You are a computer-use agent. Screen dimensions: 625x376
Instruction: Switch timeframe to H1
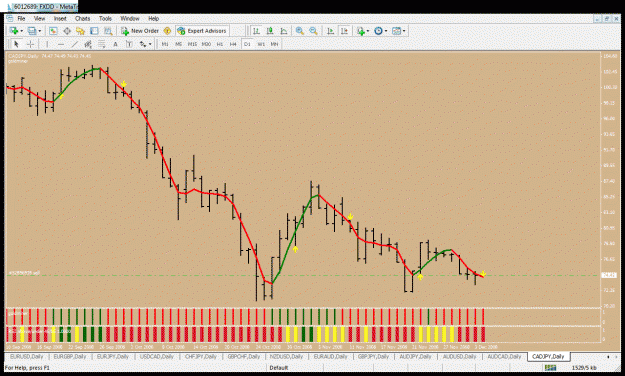[220, 44]
